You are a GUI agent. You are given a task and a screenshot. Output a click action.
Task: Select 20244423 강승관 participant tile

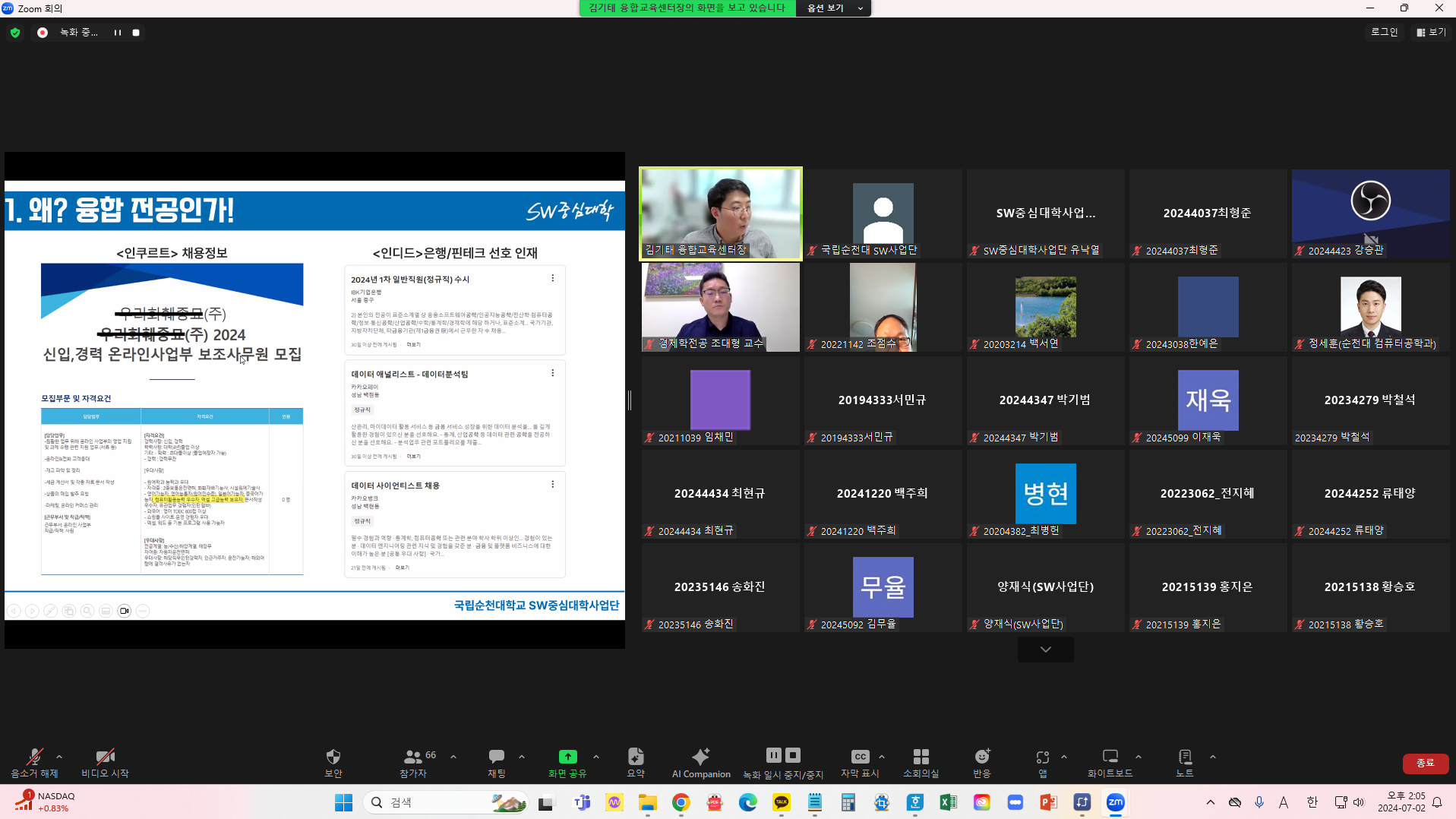pos(1371,213)
